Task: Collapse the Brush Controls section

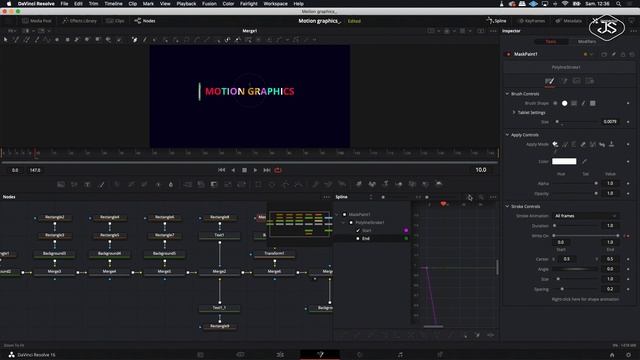Action: click(507, 94)
